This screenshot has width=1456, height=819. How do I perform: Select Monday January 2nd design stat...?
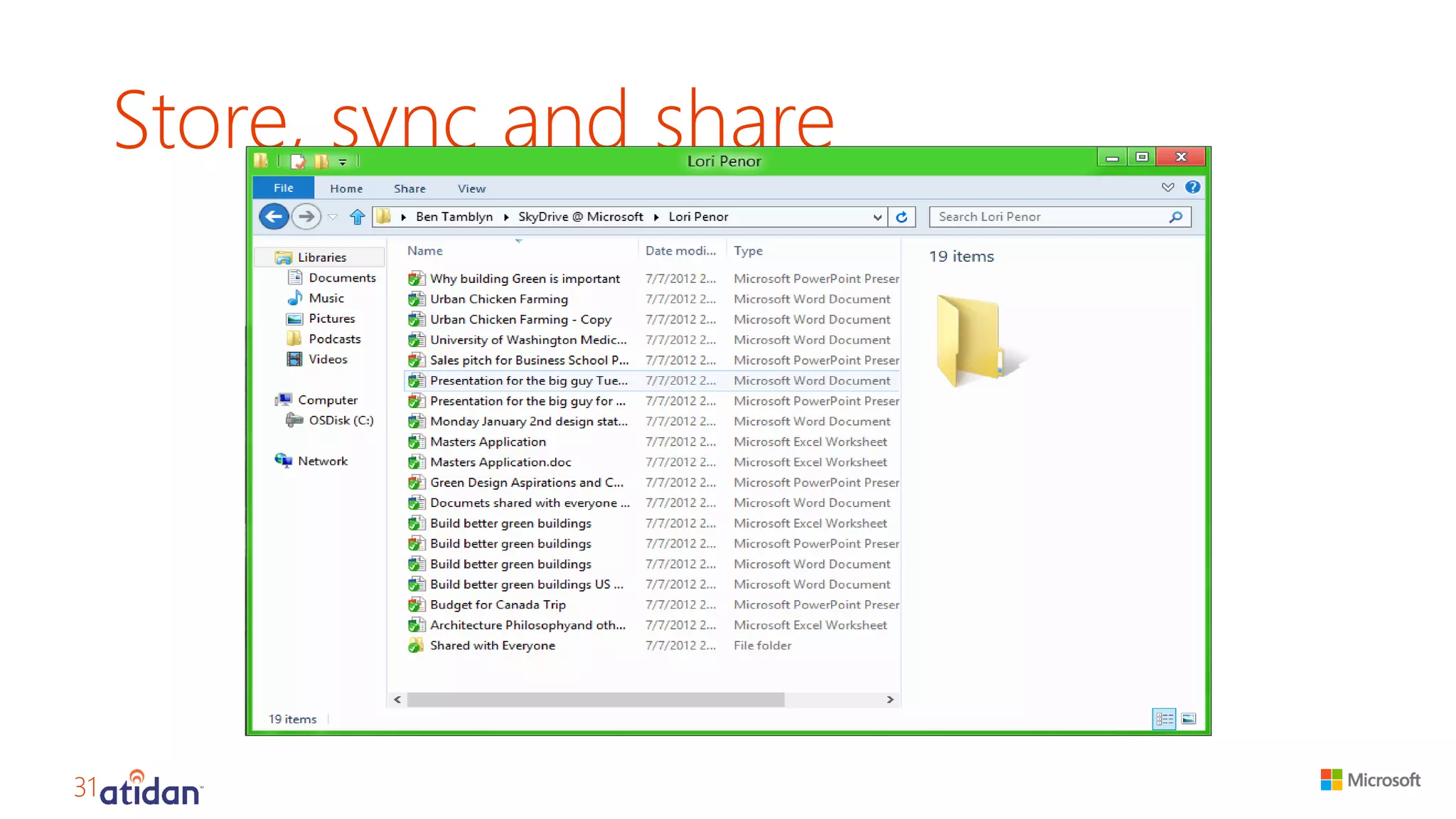click(529, 422)
